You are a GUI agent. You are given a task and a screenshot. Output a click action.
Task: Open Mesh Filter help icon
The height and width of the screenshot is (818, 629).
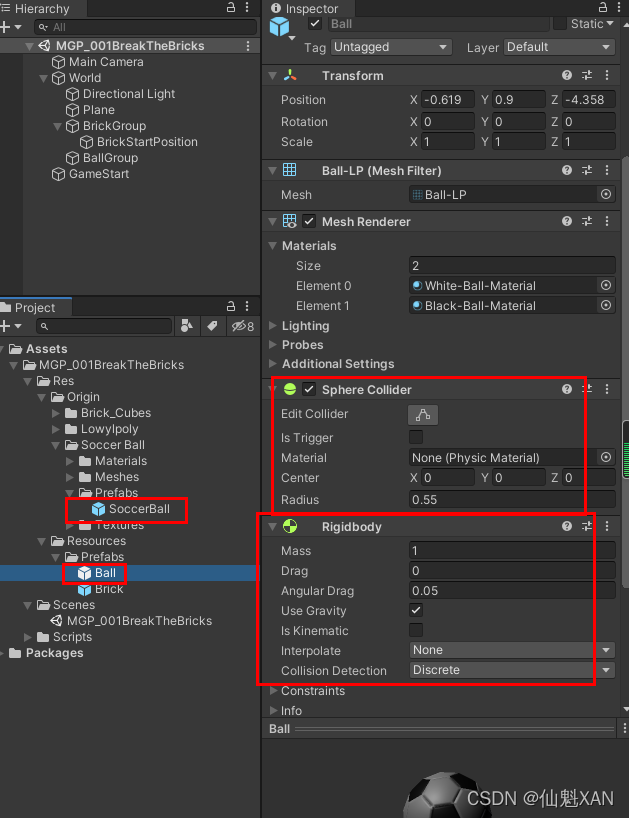pos(567,170)
